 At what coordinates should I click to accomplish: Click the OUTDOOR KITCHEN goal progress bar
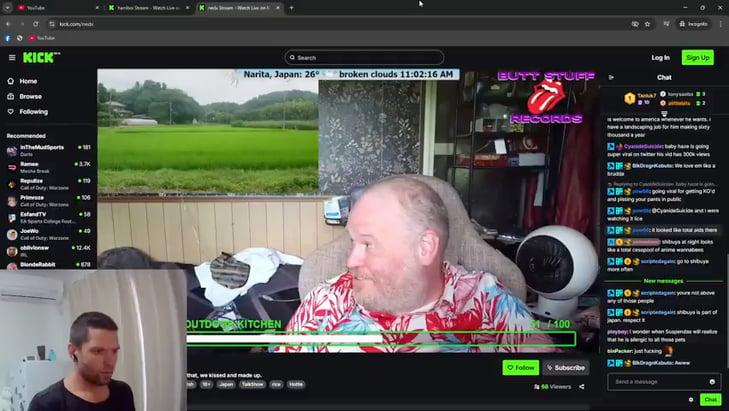[381, 338]
